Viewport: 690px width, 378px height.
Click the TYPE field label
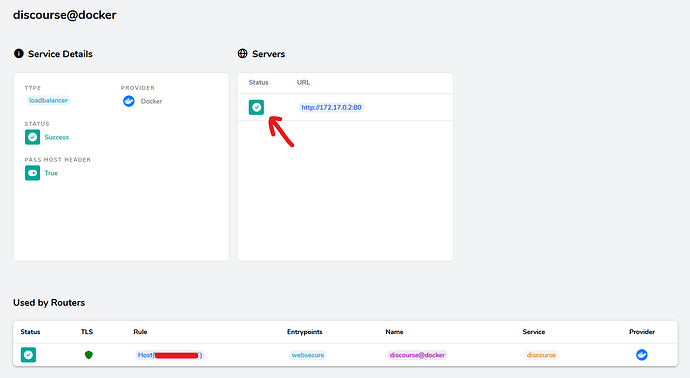coord(33,88)
